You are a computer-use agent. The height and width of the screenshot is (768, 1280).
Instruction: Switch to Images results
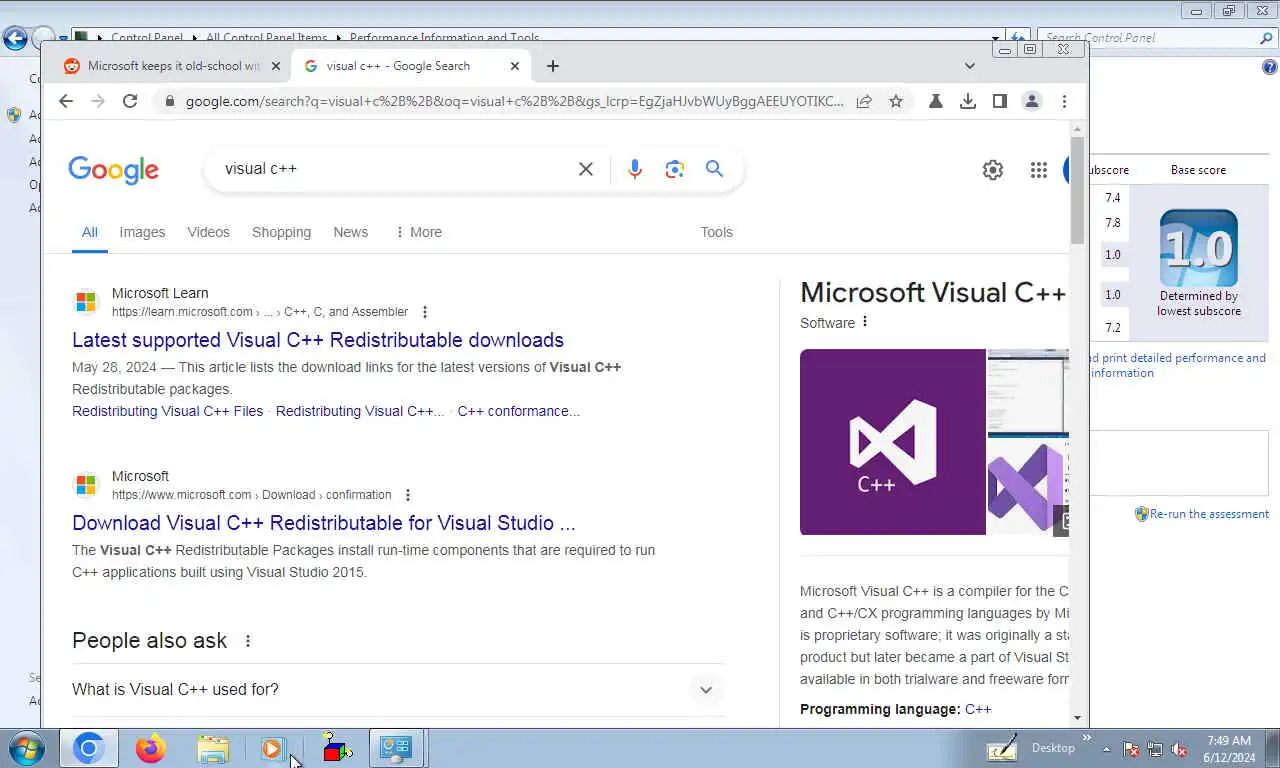[142, 232]
